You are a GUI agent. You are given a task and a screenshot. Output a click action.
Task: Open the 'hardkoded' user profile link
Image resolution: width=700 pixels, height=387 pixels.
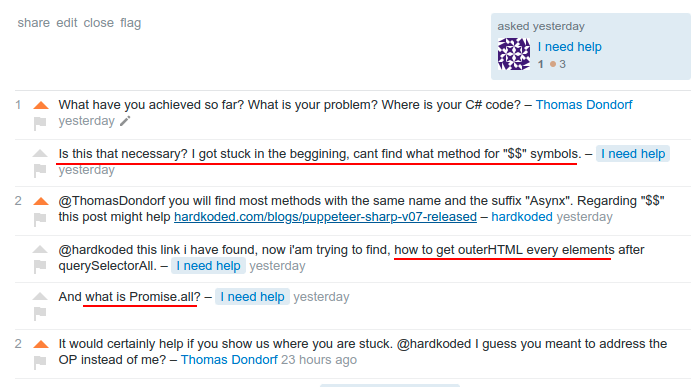tap(522, 217)
